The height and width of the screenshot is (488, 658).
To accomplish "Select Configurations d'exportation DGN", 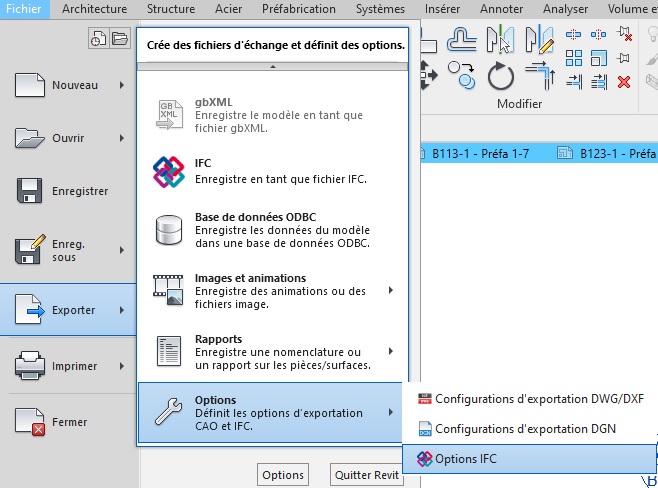I will coord(530,429).
